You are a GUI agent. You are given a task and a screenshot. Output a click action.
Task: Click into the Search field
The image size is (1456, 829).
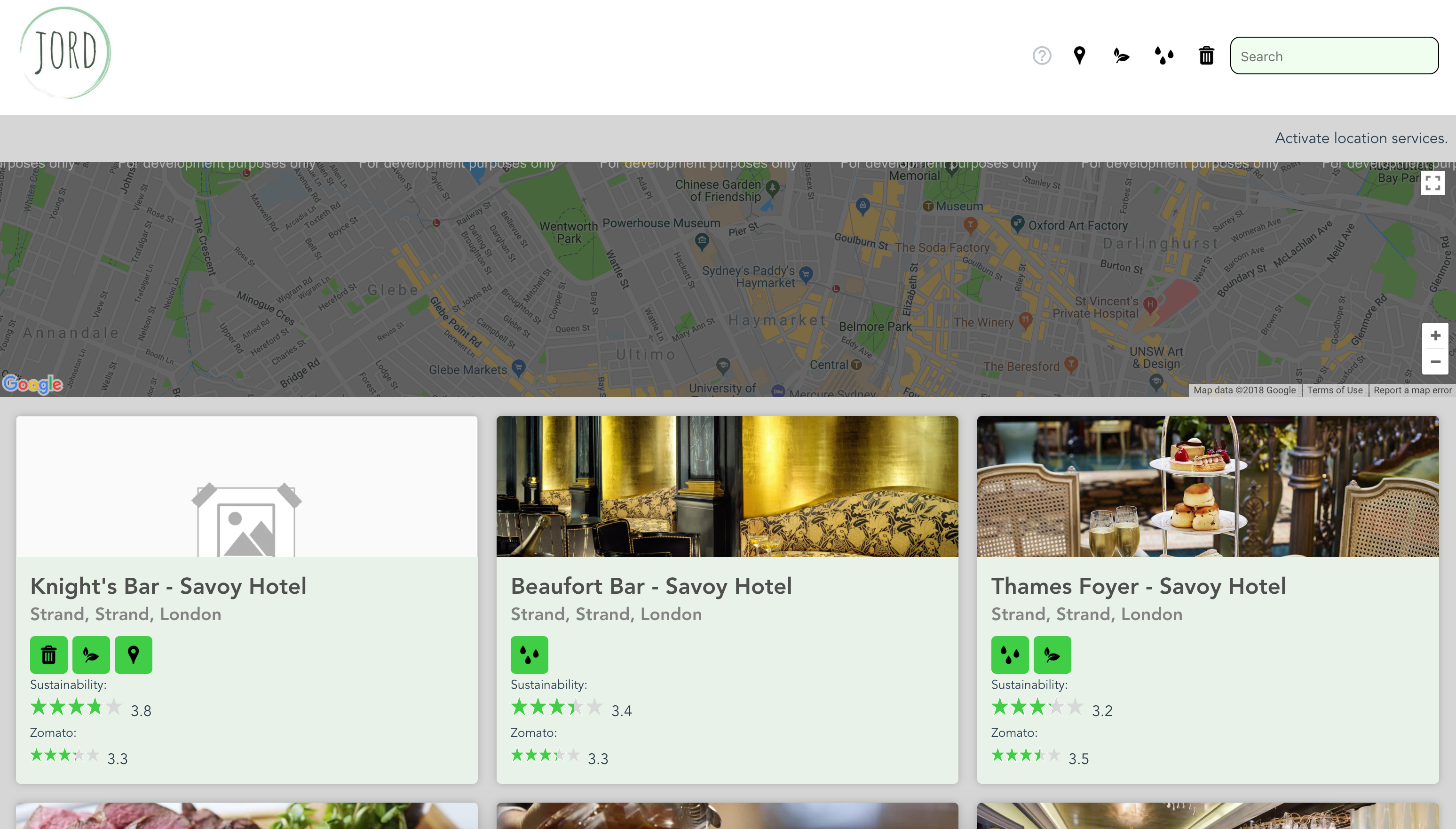pyautogui.click(x=1334, y=56)
